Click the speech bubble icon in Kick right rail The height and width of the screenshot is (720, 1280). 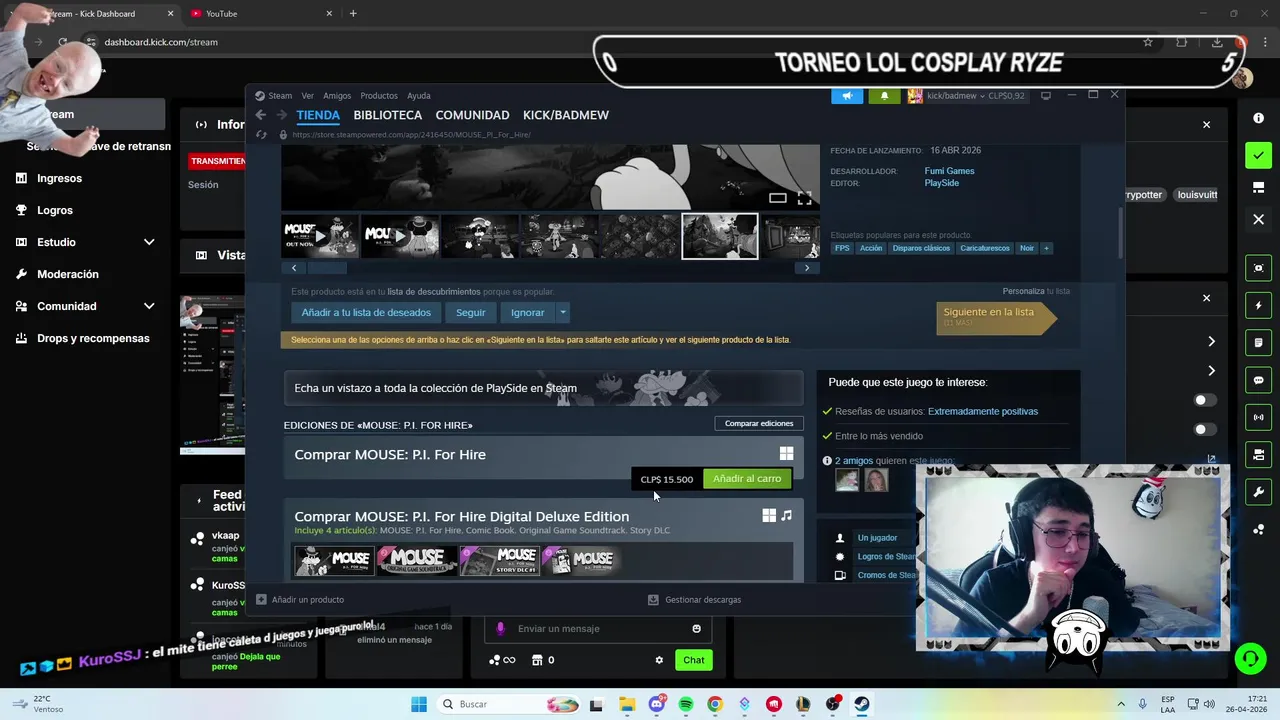point(1258,380)
